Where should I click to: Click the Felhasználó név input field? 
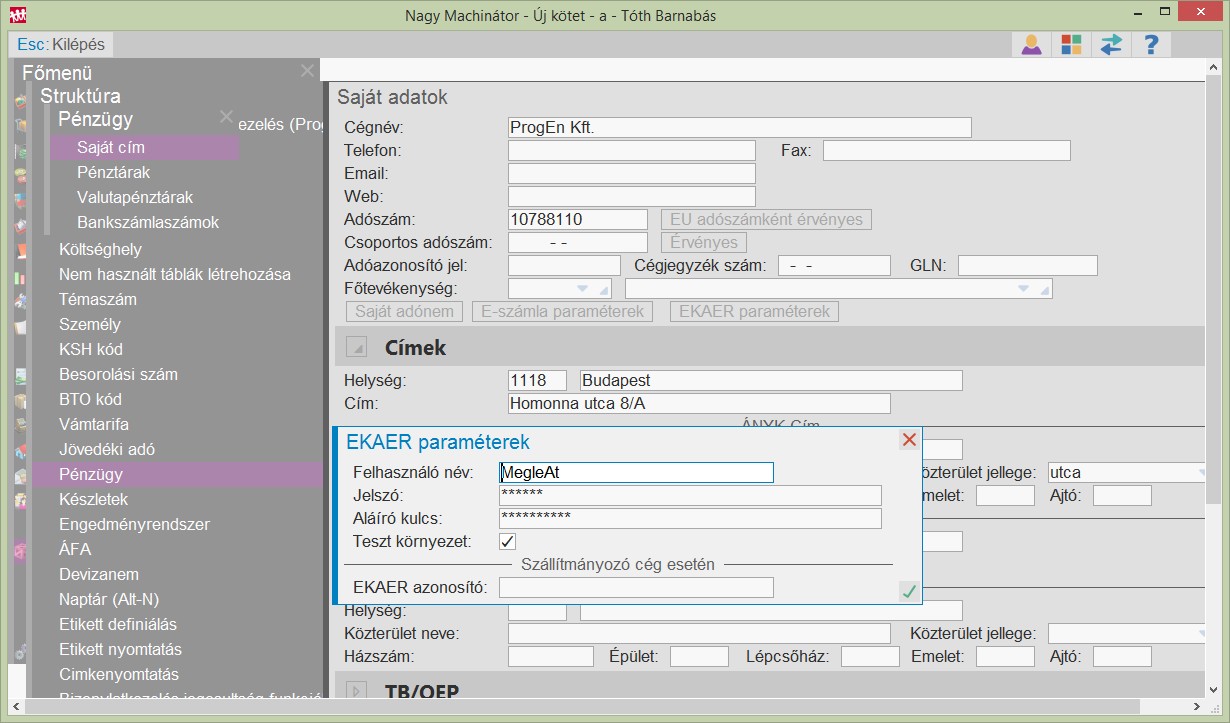(636, 472)
